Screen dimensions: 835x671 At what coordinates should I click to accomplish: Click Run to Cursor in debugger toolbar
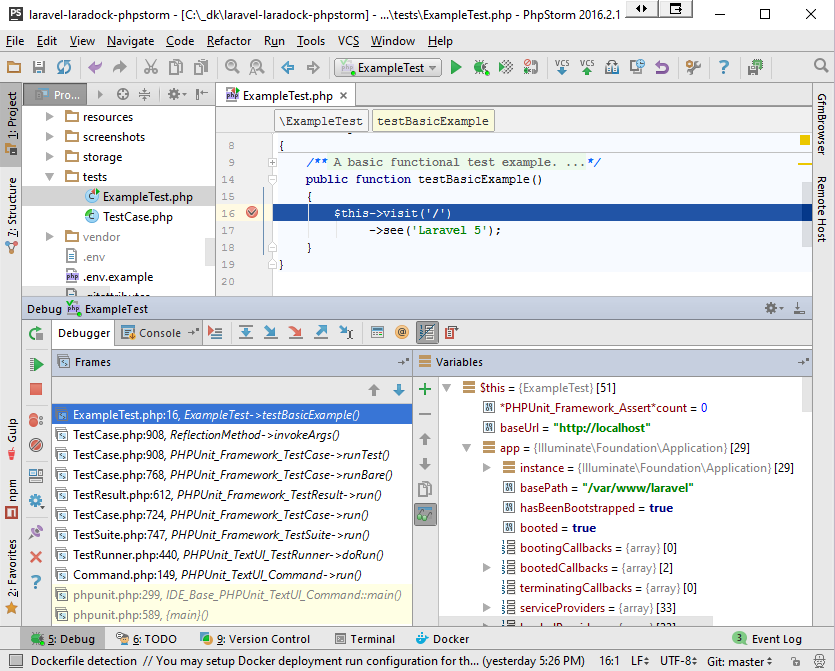pos(346,333)
